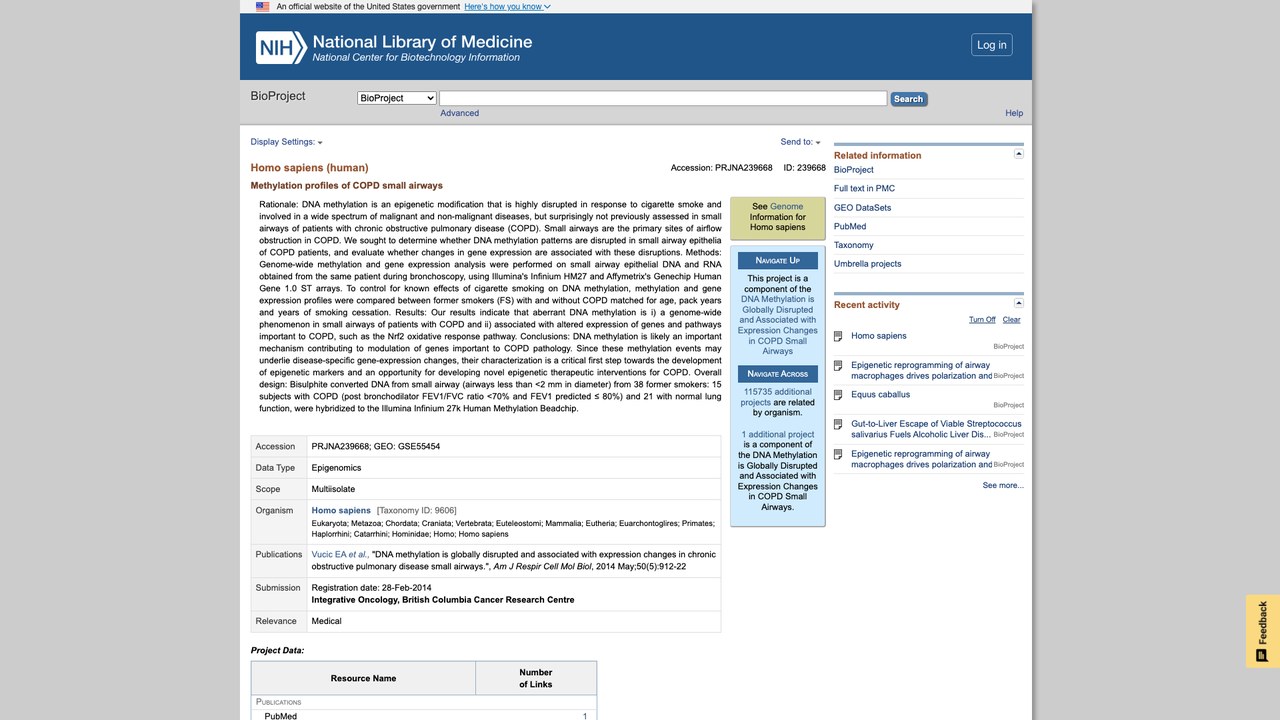
Task: Open '1 additional project' link
Action: click(x=778, y=435)
